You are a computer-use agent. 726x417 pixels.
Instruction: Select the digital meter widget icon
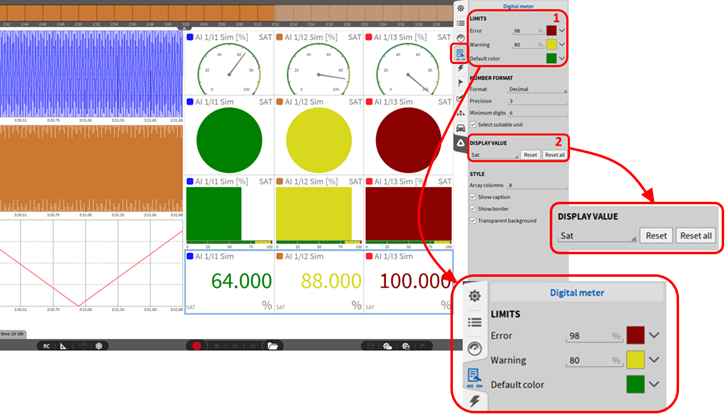point(459,54)
